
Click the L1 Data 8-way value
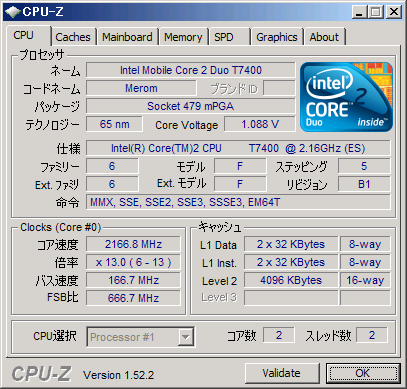(x=365, y=244)
